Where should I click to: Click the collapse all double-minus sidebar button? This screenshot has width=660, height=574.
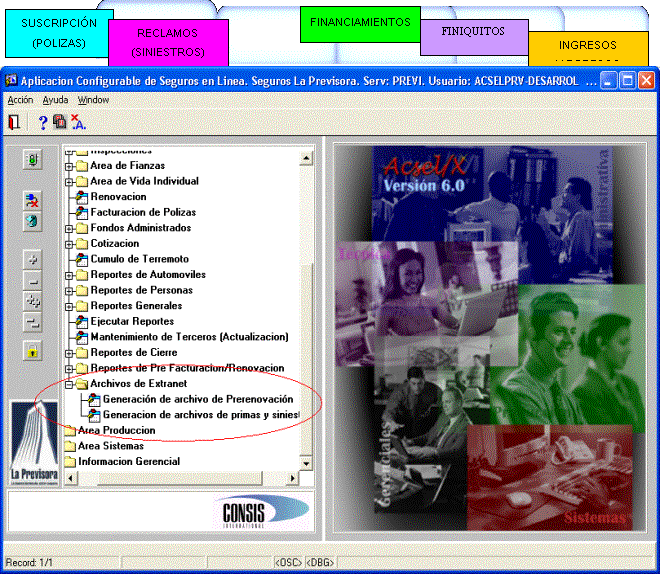point(32,322)
